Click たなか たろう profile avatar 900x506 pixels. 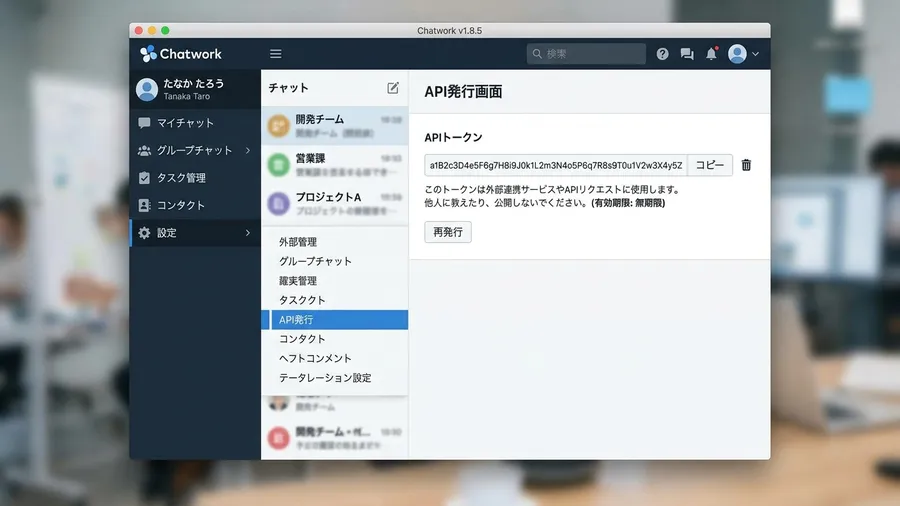tap(147, 89)
